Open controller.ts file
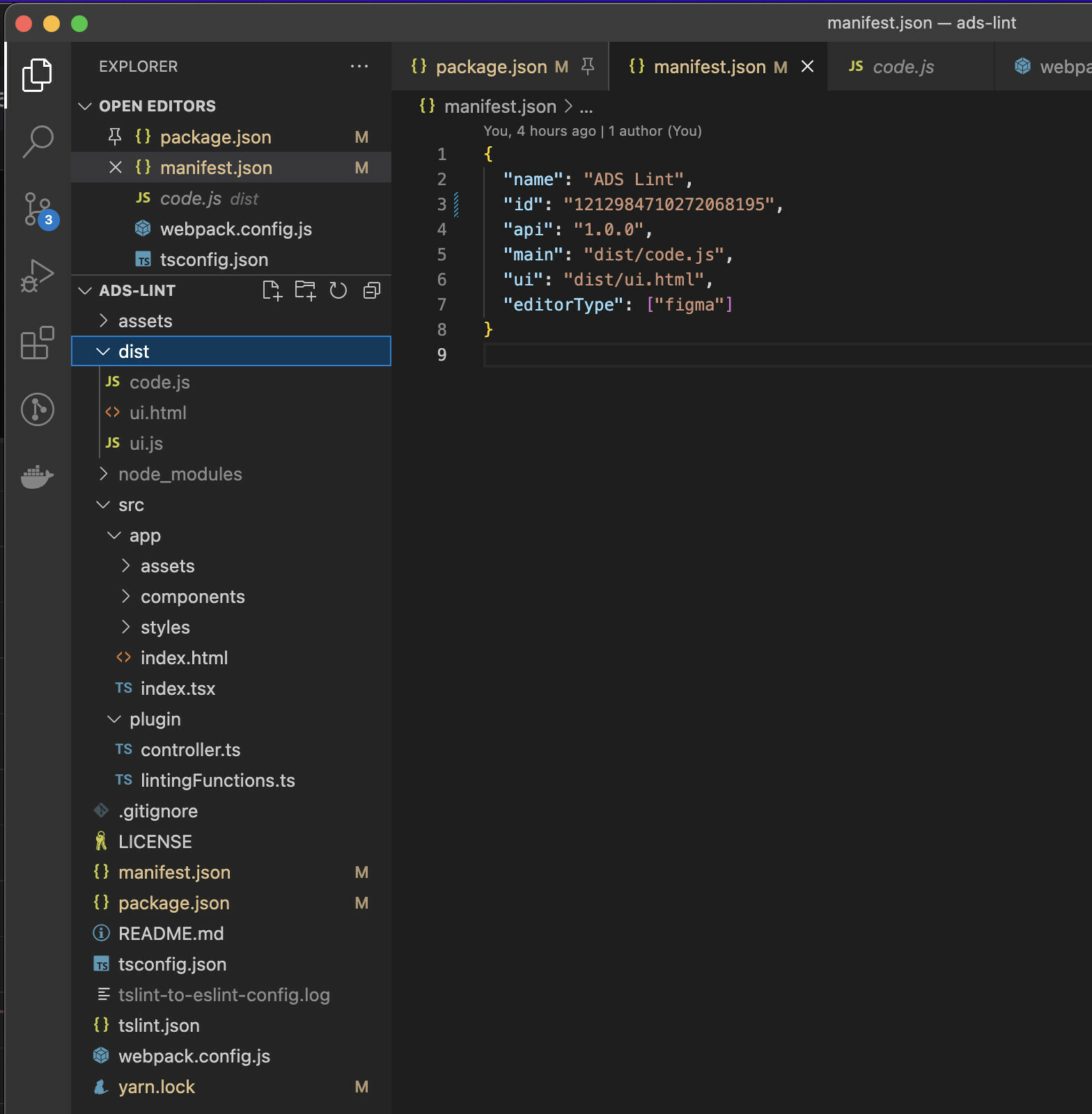Screen dimensions: 1092x1114 point(231,750)
